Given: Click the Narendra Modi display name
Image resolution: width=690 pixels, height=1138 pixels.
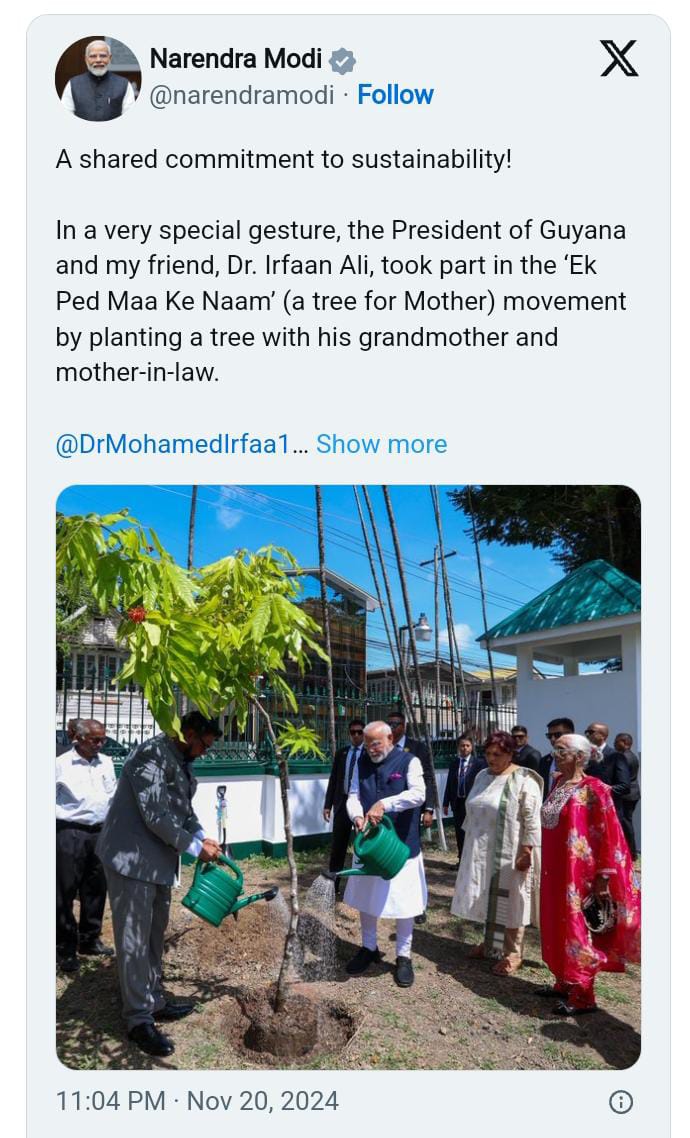Looking at the screenshot, I should [236, 59].
